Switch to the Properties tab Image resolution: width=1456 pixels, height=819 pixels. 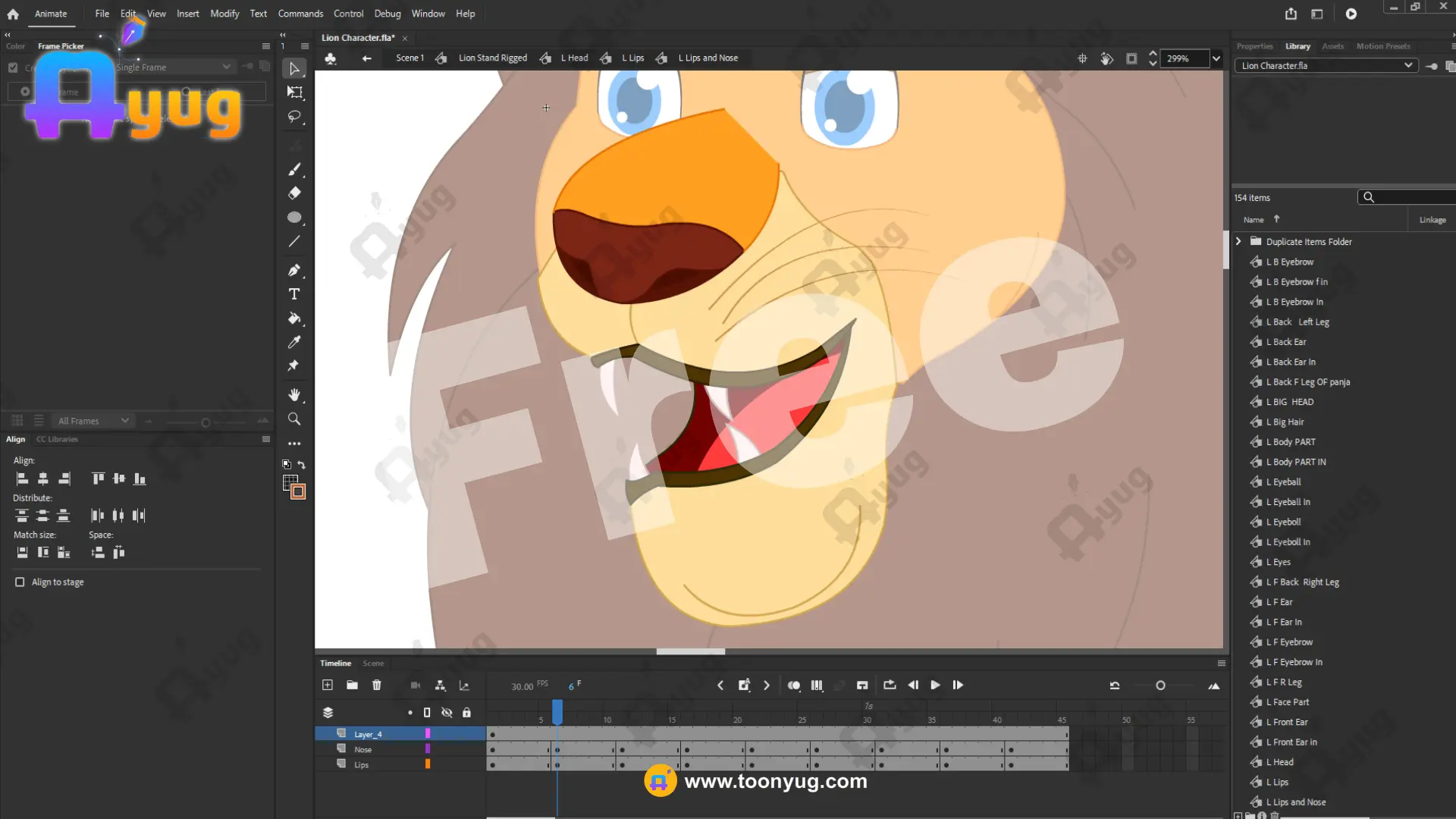point(1254,46)
